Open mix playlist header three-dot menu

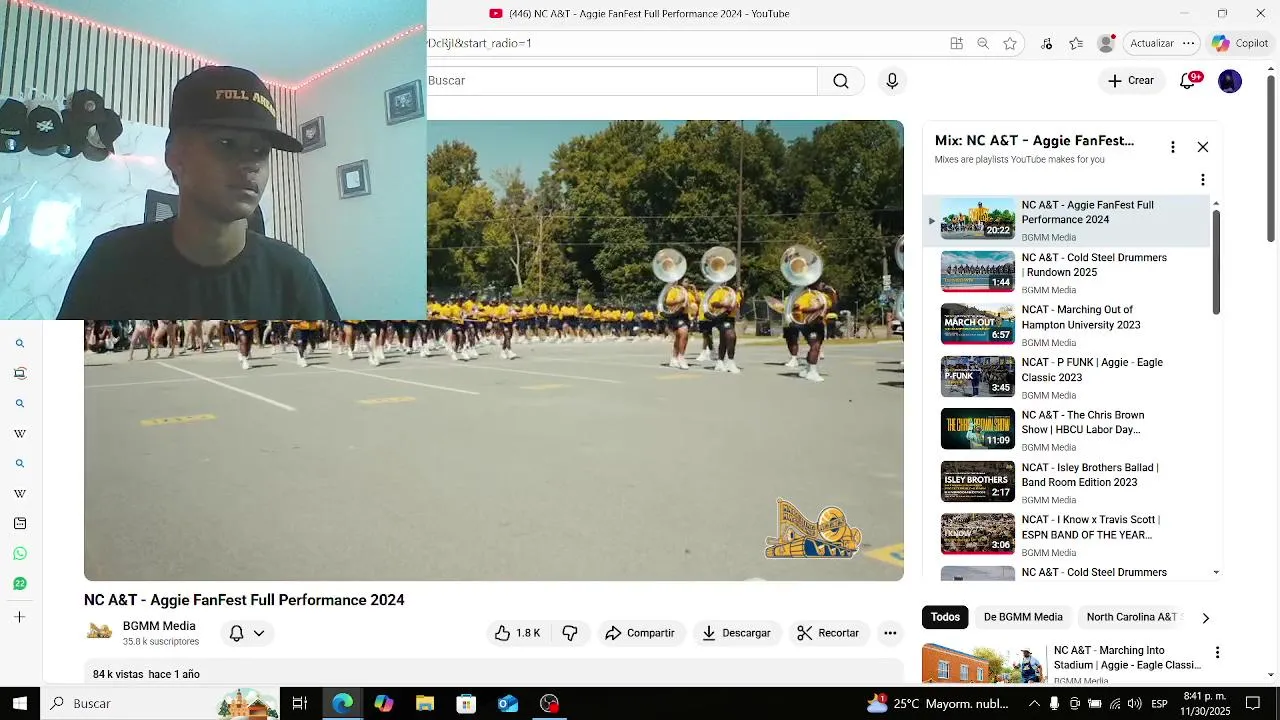tap(1173, 147)
